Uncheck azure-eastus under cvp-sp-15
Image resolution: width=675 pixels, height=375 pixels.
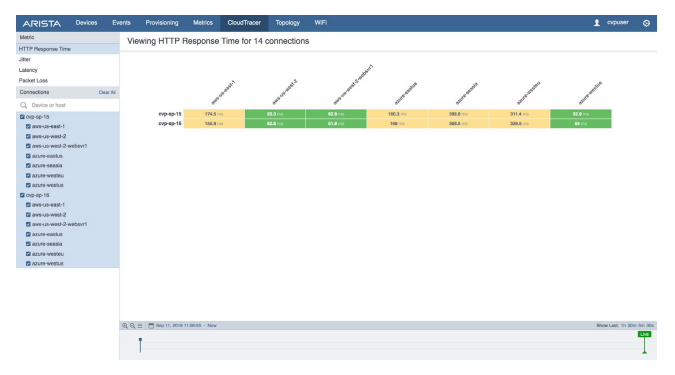coord(28,156)
